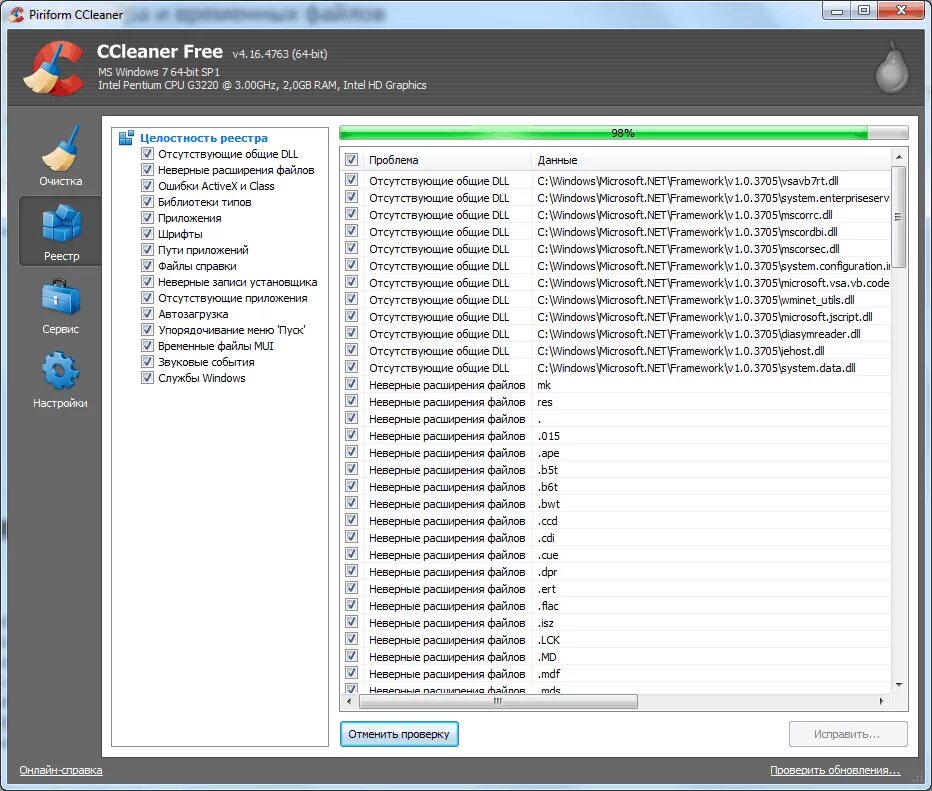Uncheck the mscorrc.dll result row

(x=351, y=215)
